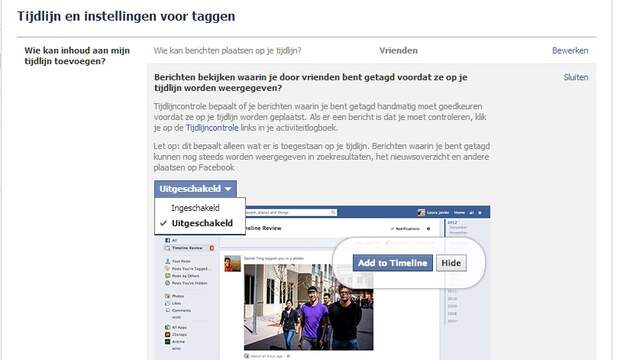
Task: Click the Vrienden audience setting
Action: tap(398, 51)
